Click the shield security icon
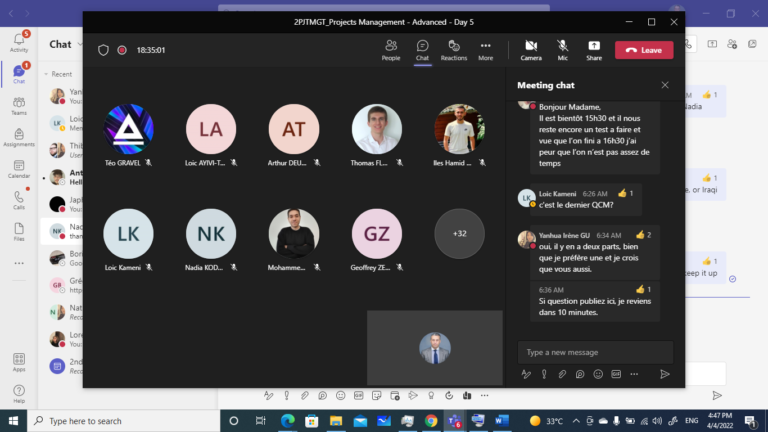 click(103, 50)
